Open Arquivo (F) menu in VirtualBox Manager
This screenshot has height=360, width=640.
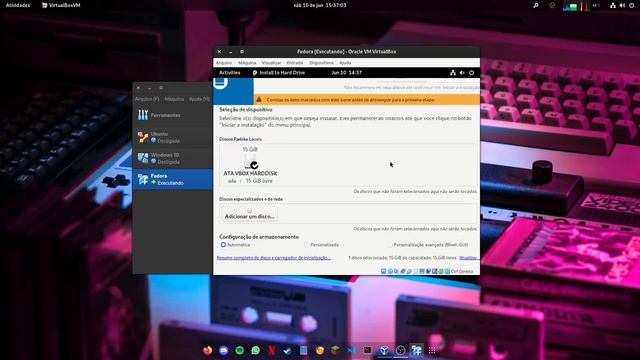coord(147,99)
